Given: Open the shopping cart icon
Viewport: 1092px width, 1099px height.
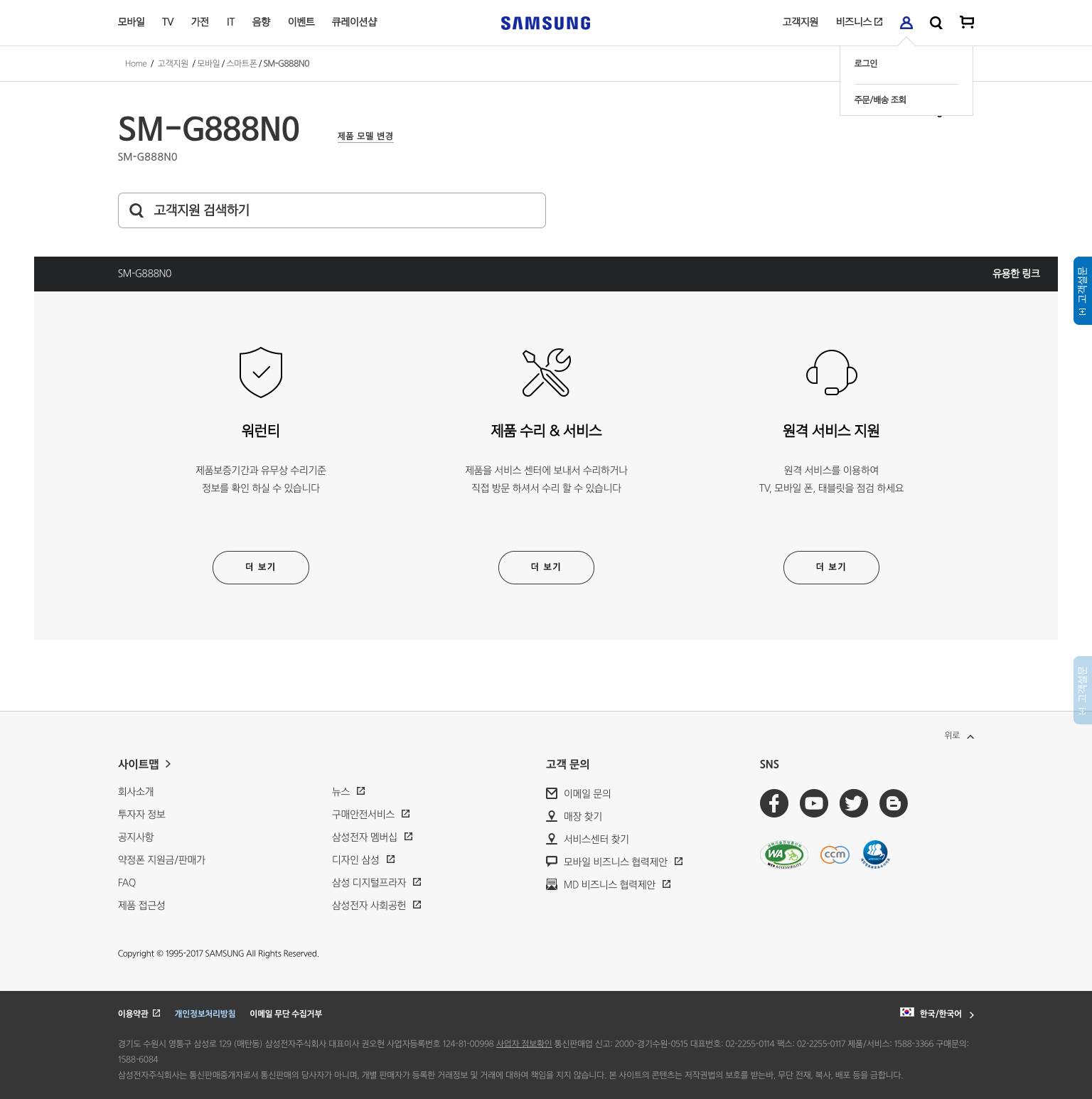Looking at the screenshot, I should (967, 23).
